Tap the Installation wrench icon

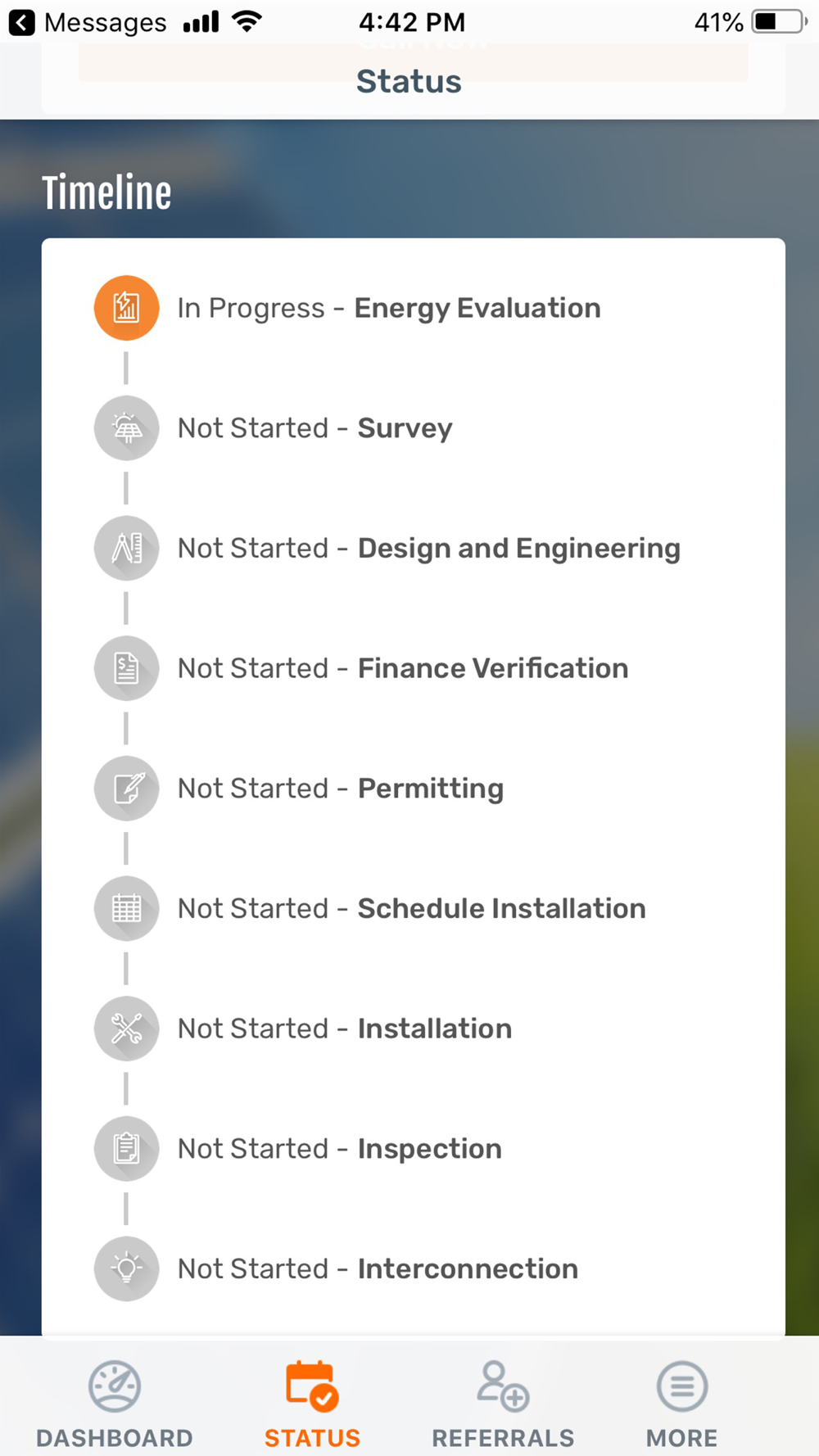(x=126, y=1029)
